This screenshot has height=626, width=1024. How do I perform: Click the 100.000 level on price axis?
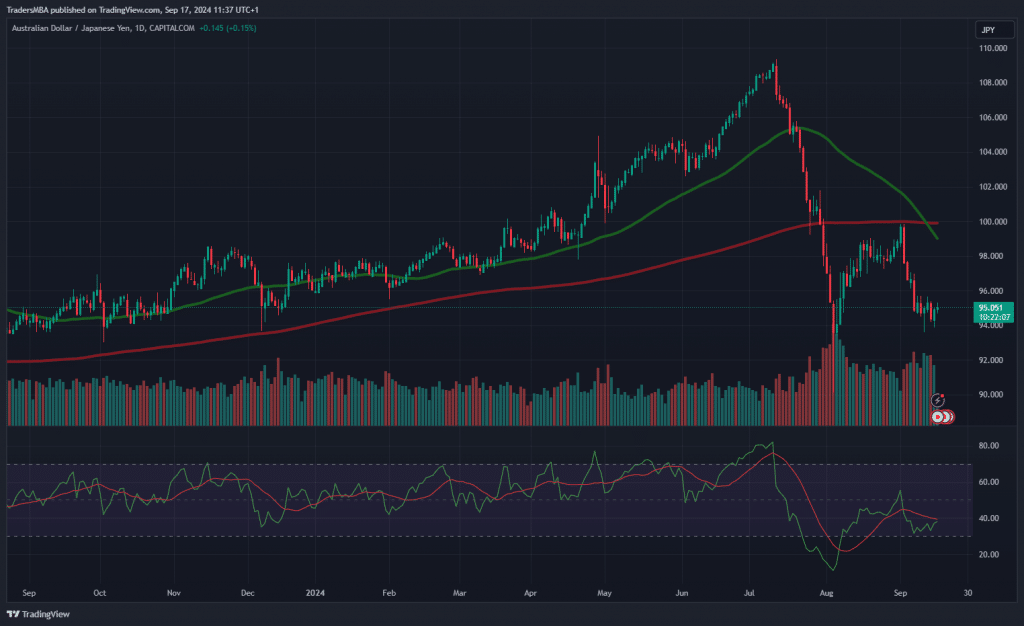point(992,222)
